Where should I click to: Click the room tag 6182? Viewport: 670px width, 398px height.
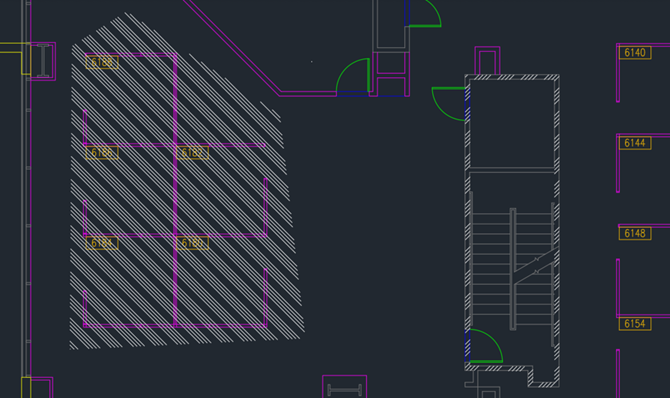pyautogui.click(x=192, y=153)
